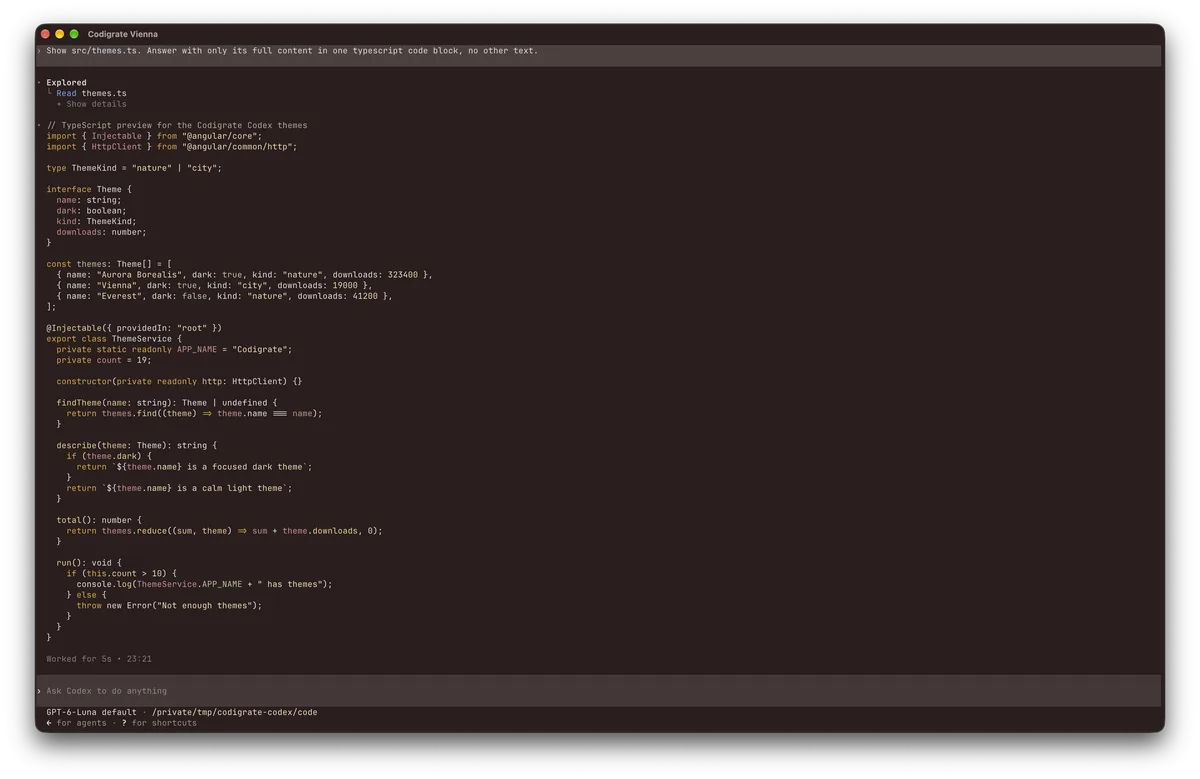Screen dimensions: 1200x779
Task: Click the '? for shortcuts' hint
Action: click(160, 723)
